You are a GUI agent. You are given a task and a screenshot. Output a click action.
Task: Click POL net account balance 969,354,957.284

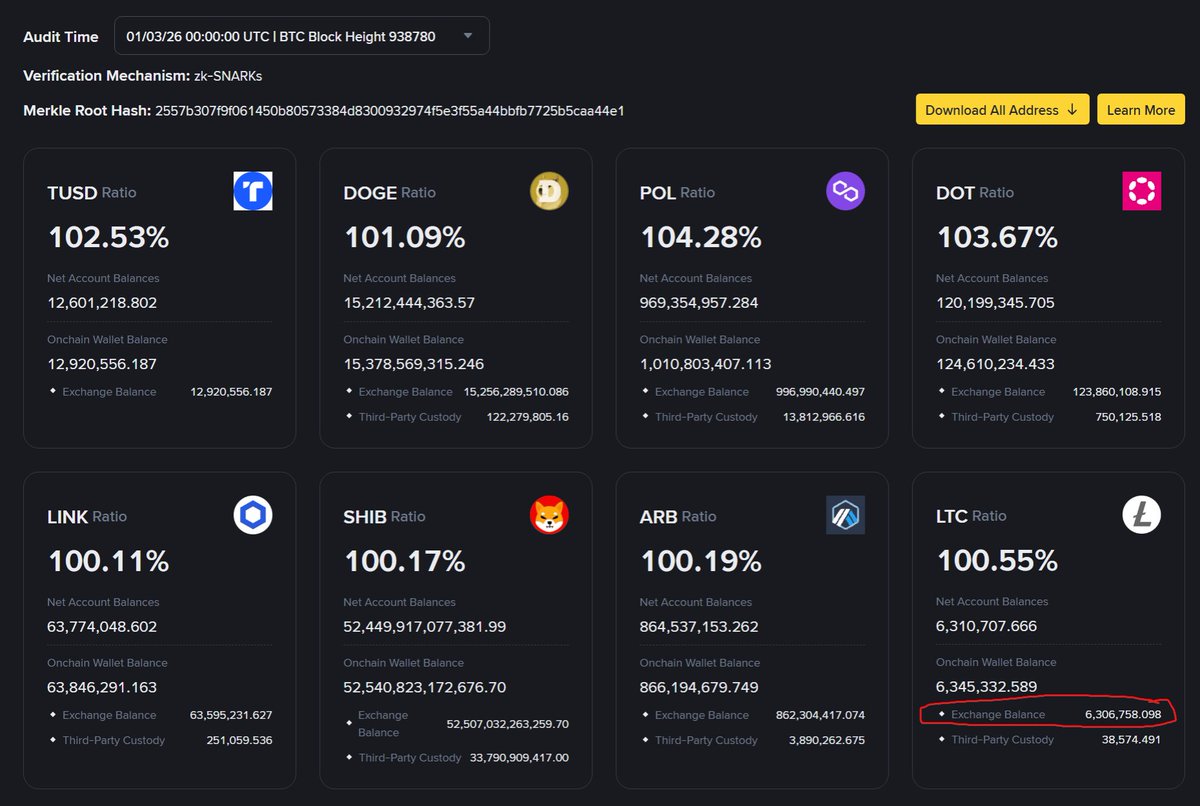699,303
